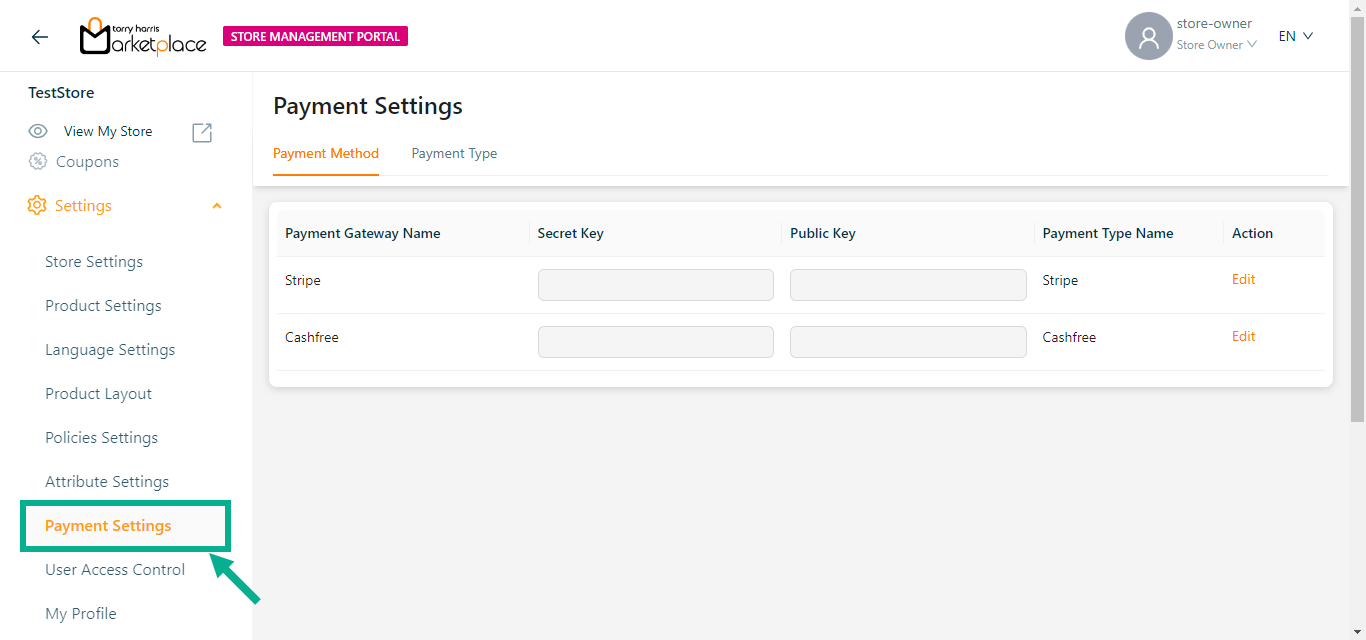Click the Cashfree Public Key field
This screenshot has width=1366, height=640.
click(x=908, y=342)
